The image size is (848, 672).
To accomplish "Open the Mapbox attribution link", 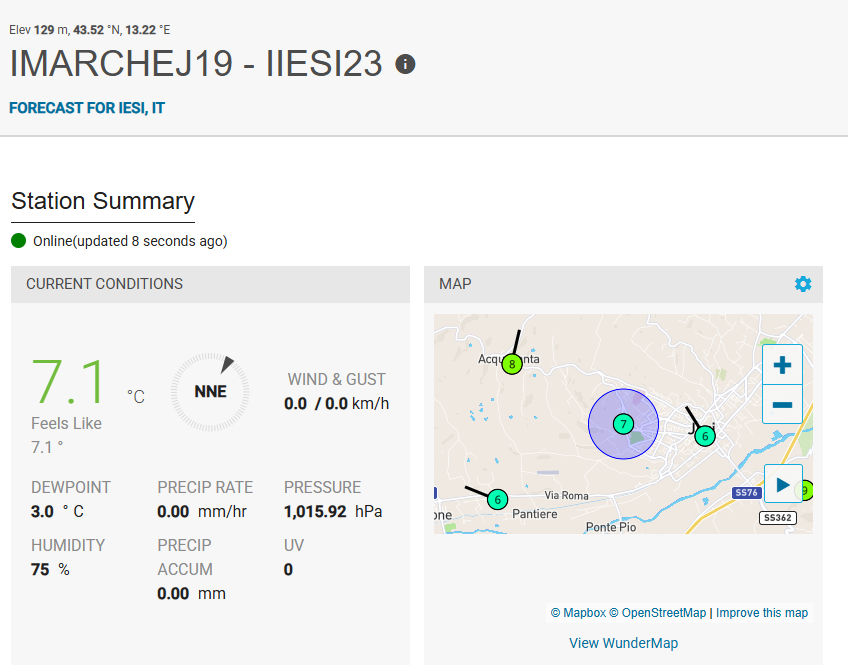I will pos(577,613).
